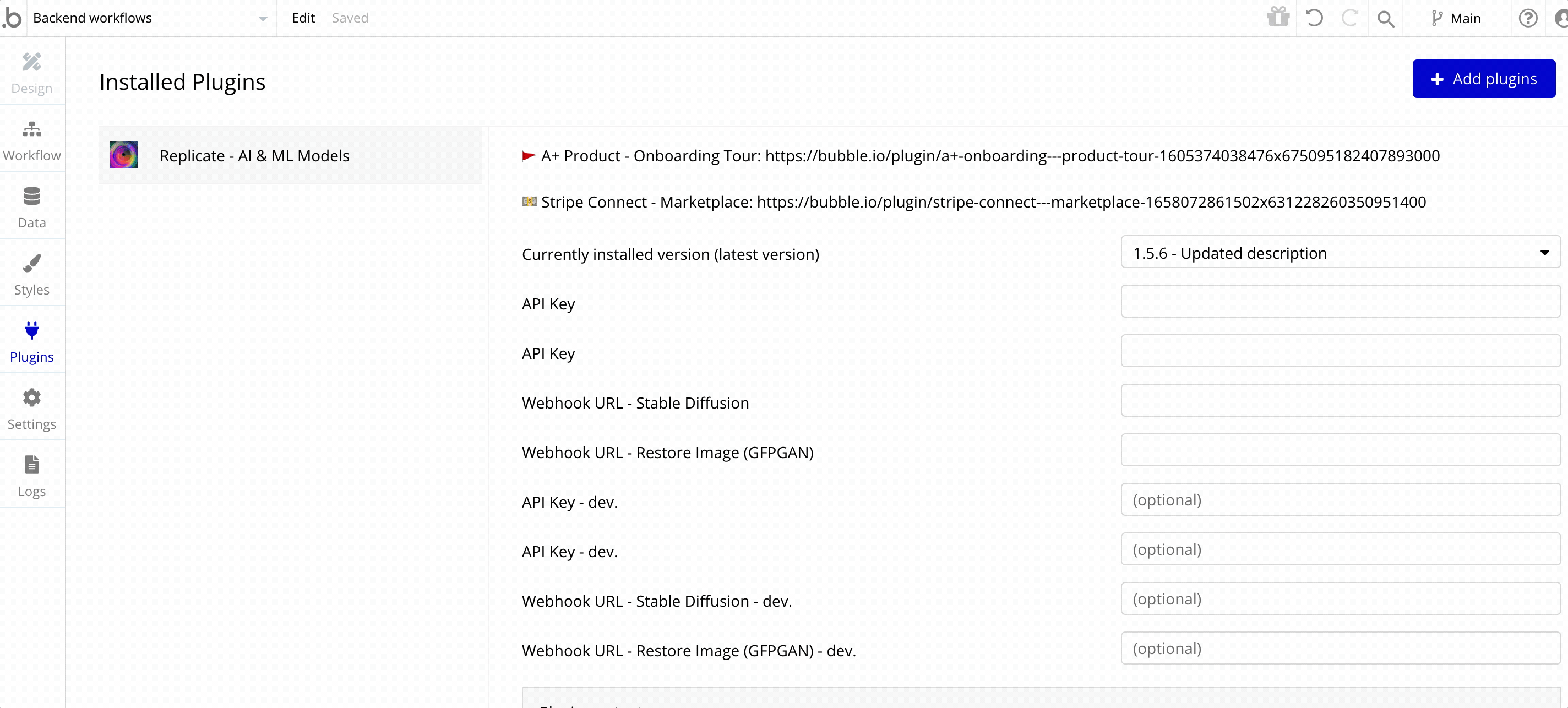
Task: Open the Edit menu
Action: tap(302, 18)
